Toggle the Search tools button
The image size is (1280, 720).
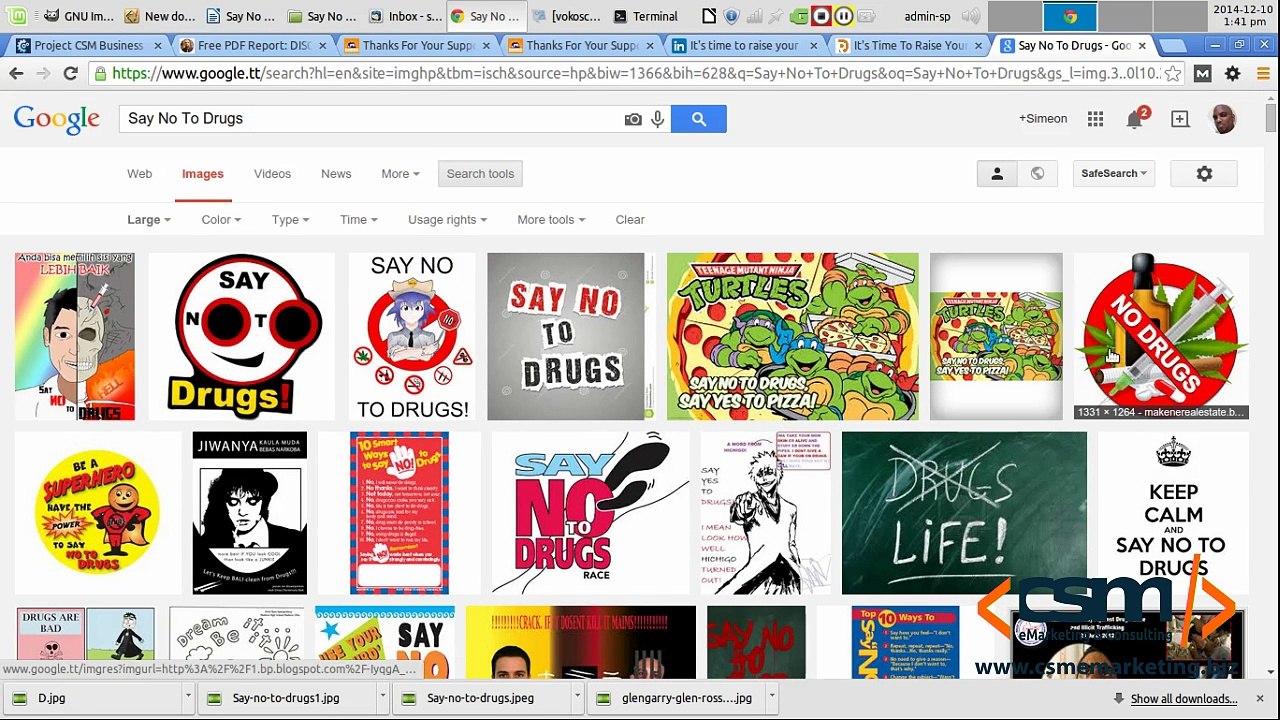coord(480,173)
